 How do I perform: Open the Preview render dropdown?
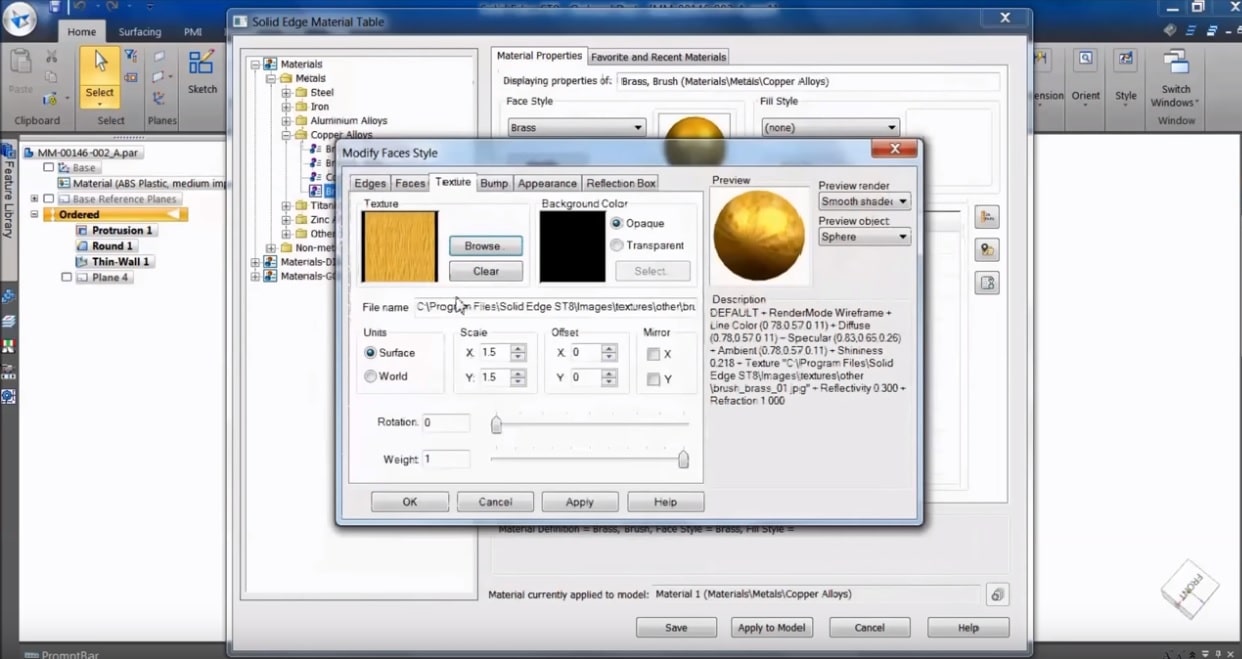pyautogui.click(x=864, y=201)
